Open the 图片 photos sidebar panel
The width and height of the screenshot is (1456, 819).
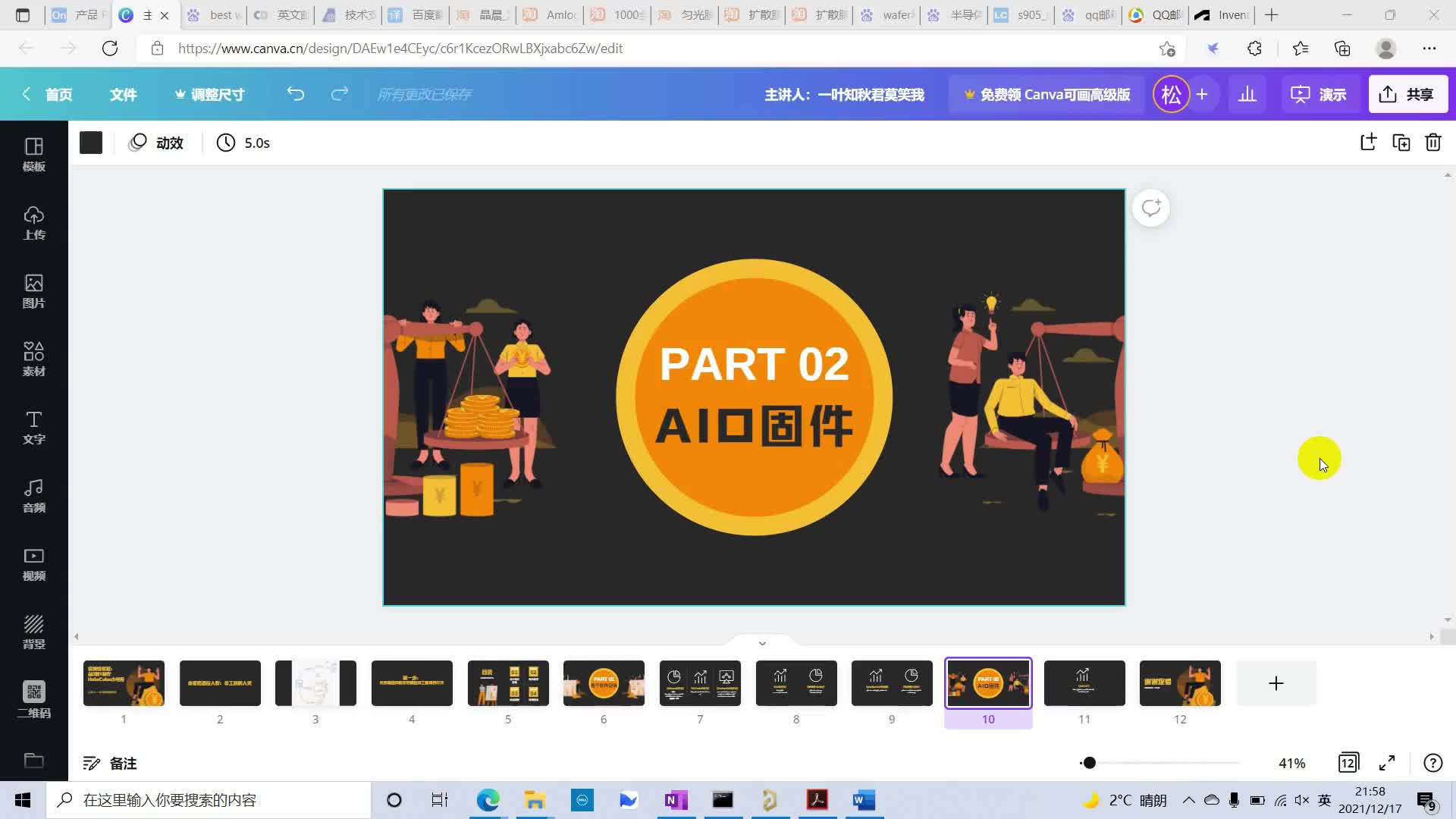click(33, 291)
